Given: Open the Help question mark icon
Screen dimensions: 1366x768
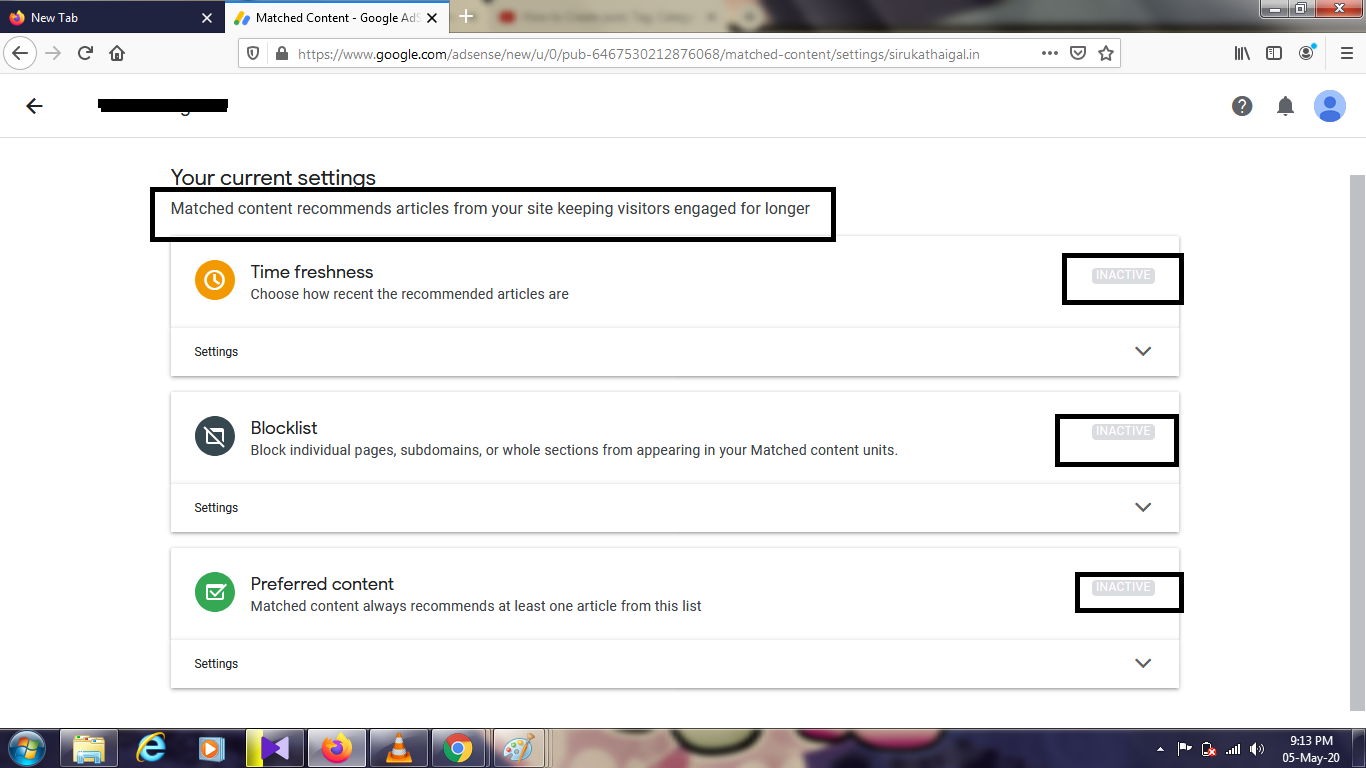Looking at the screenshot, I should click(x=1242, y=106).
